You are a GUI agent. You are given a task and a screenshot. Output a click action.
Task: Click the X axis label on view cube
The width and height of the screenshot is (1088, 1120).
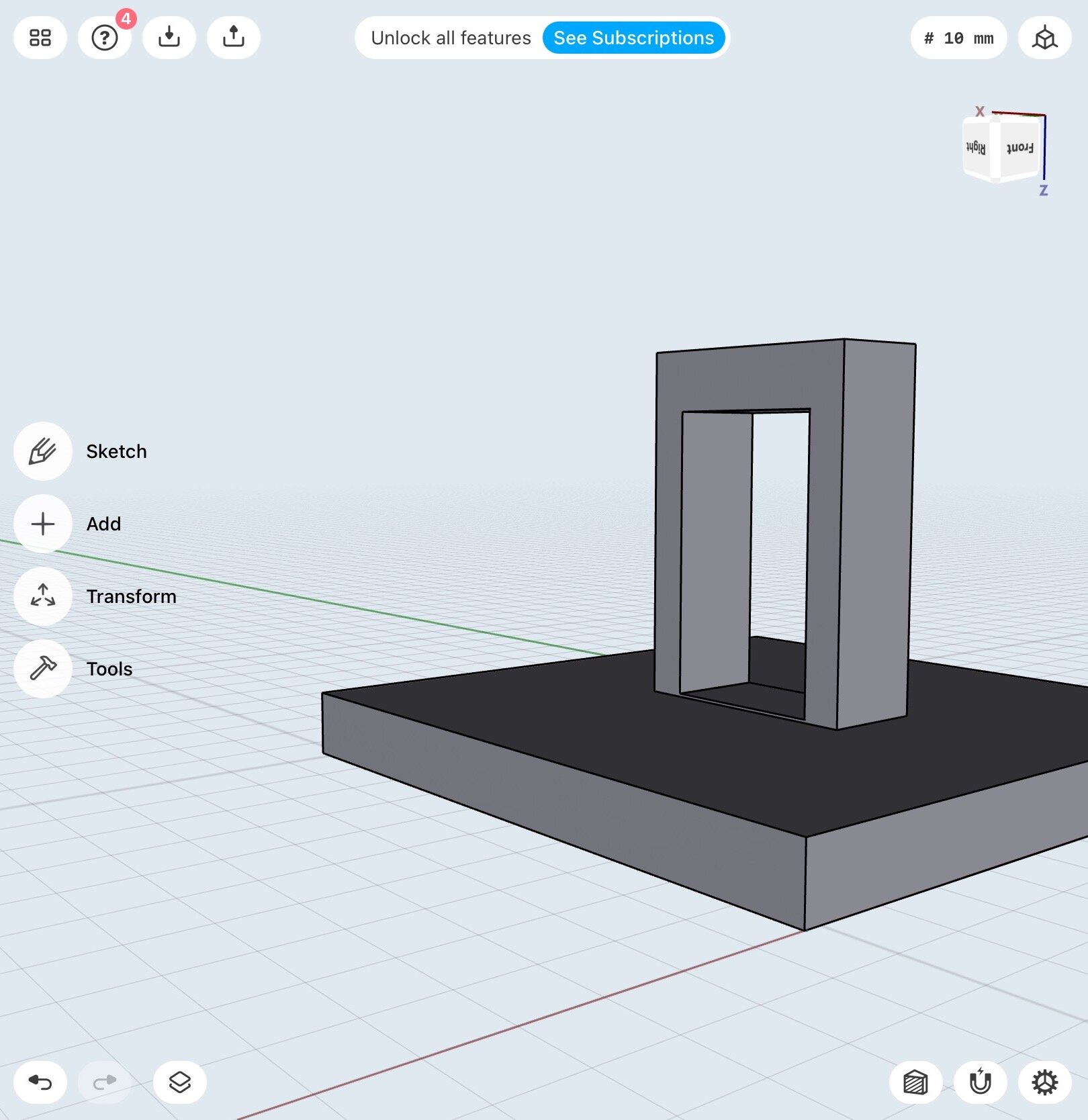(x=980, y=111)
